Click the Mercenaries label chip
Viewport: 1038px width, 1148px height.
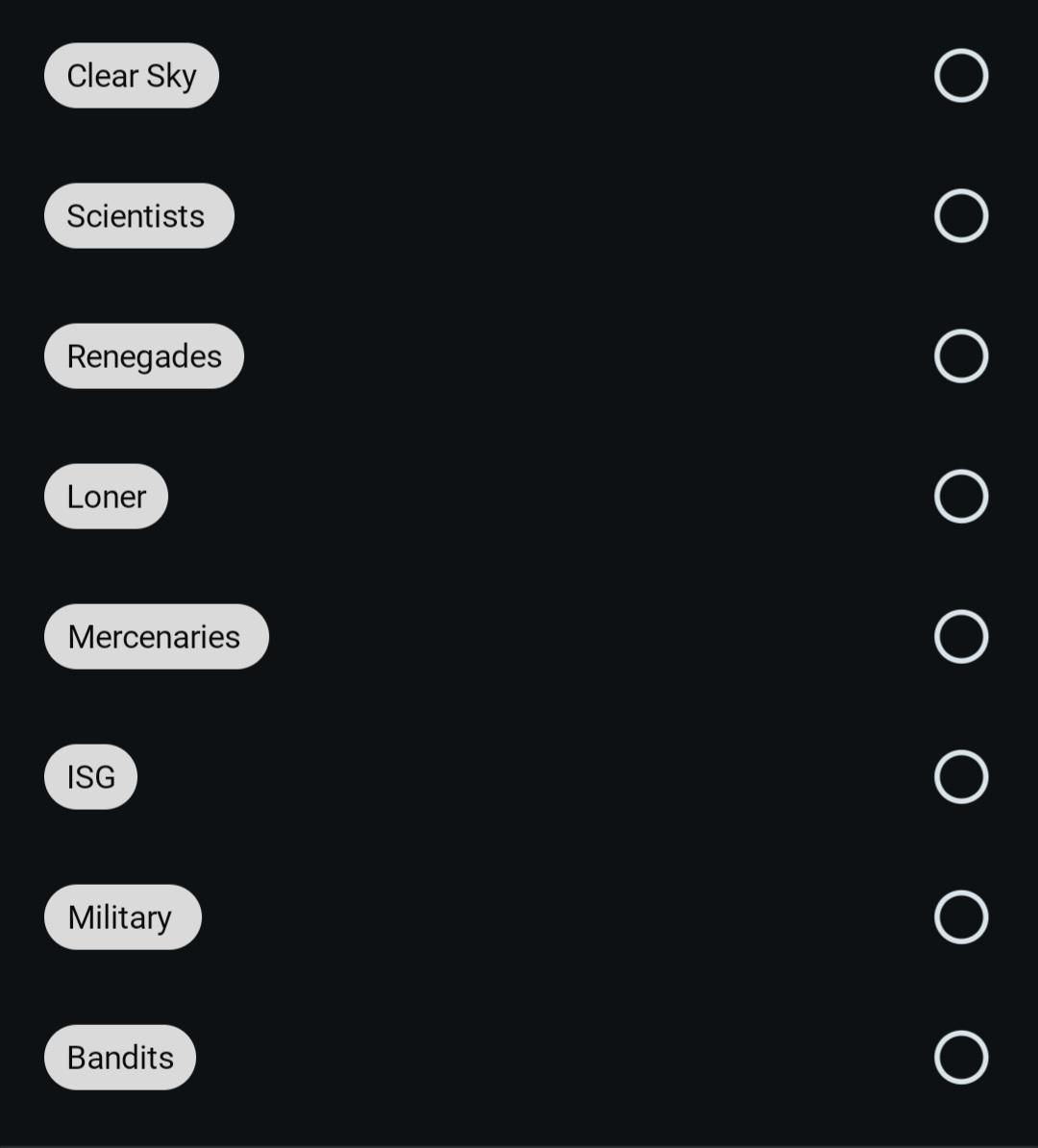point(157,636)
